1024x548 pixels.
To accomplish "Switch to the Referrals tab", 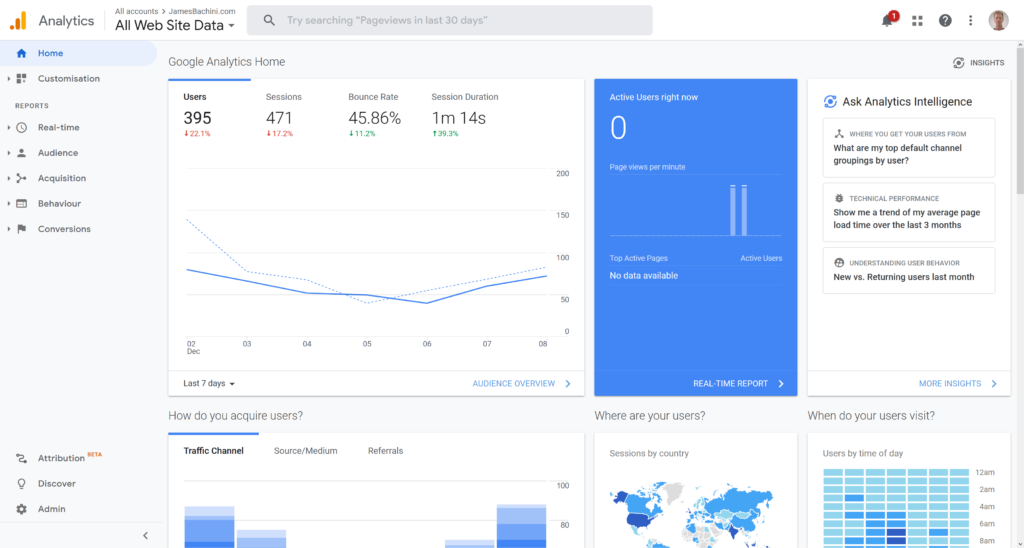I will click(385, 451).
